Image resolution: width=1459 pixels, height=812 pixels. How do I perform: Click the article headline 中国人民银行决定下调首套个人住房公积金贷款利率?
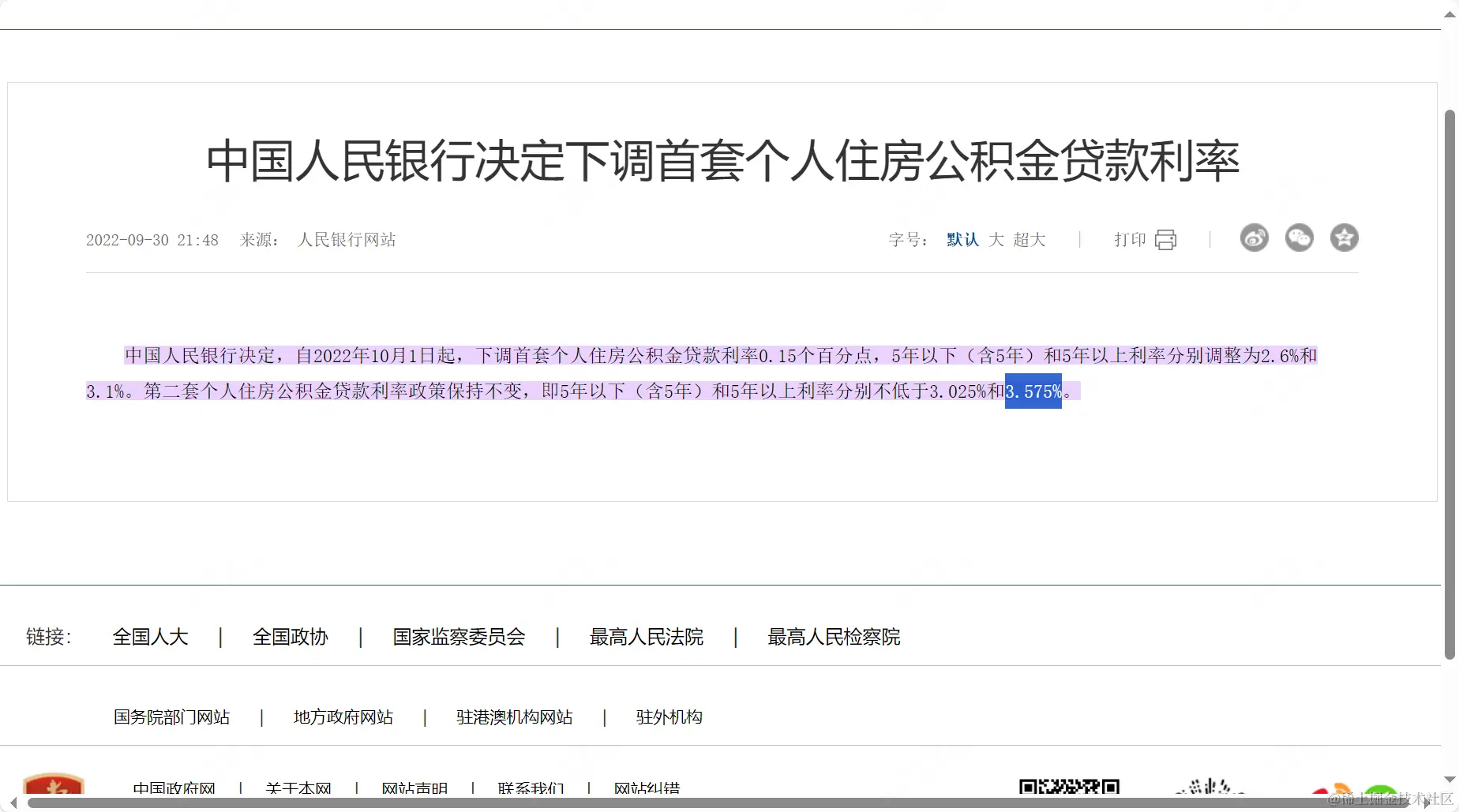722,161
